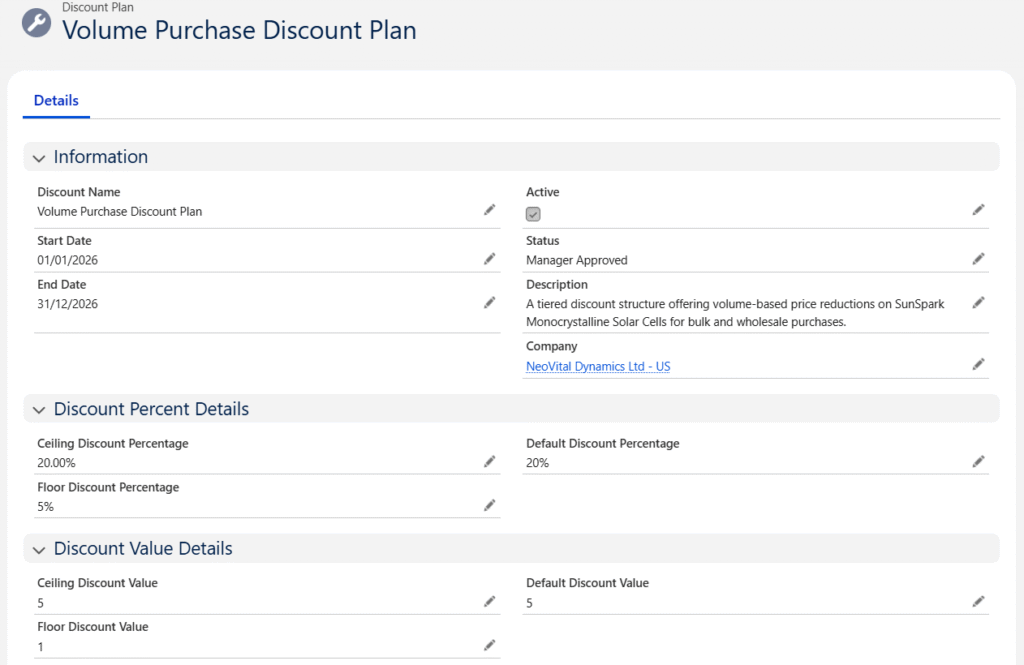Collapse the Information section
Image resolution: width=1024 pixels, height=665 pixels.
39,158
